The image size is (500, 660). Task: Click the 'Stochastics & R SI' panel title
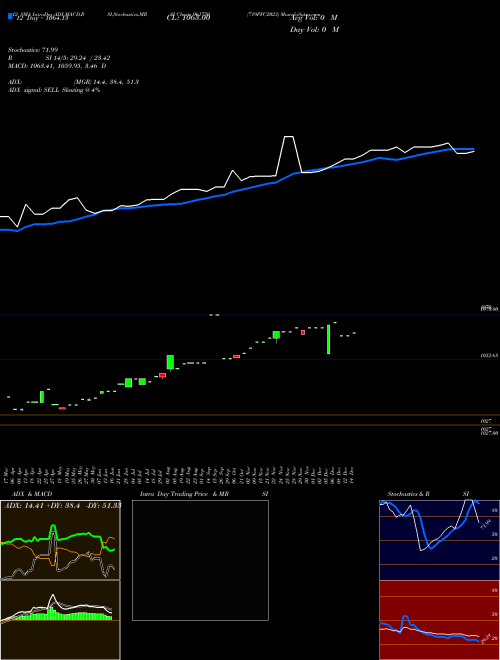click(428, 494)
